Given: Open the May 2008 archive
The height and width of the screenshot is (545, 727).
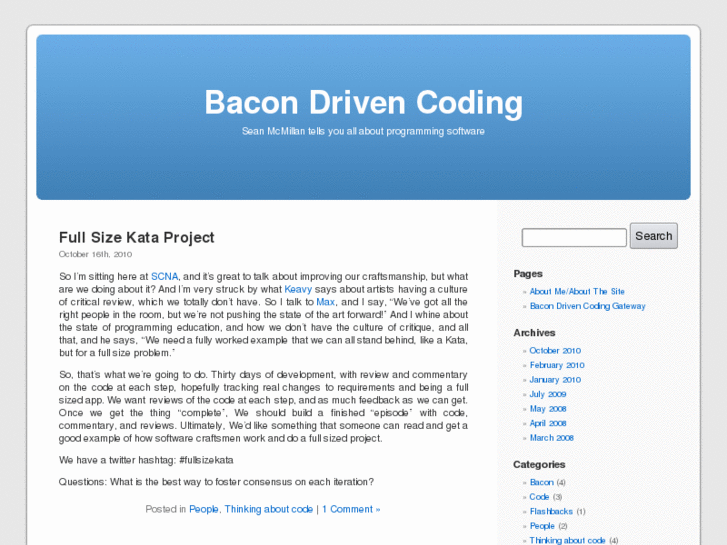Looking at the screenshot, I should click(x=548, y=409).
